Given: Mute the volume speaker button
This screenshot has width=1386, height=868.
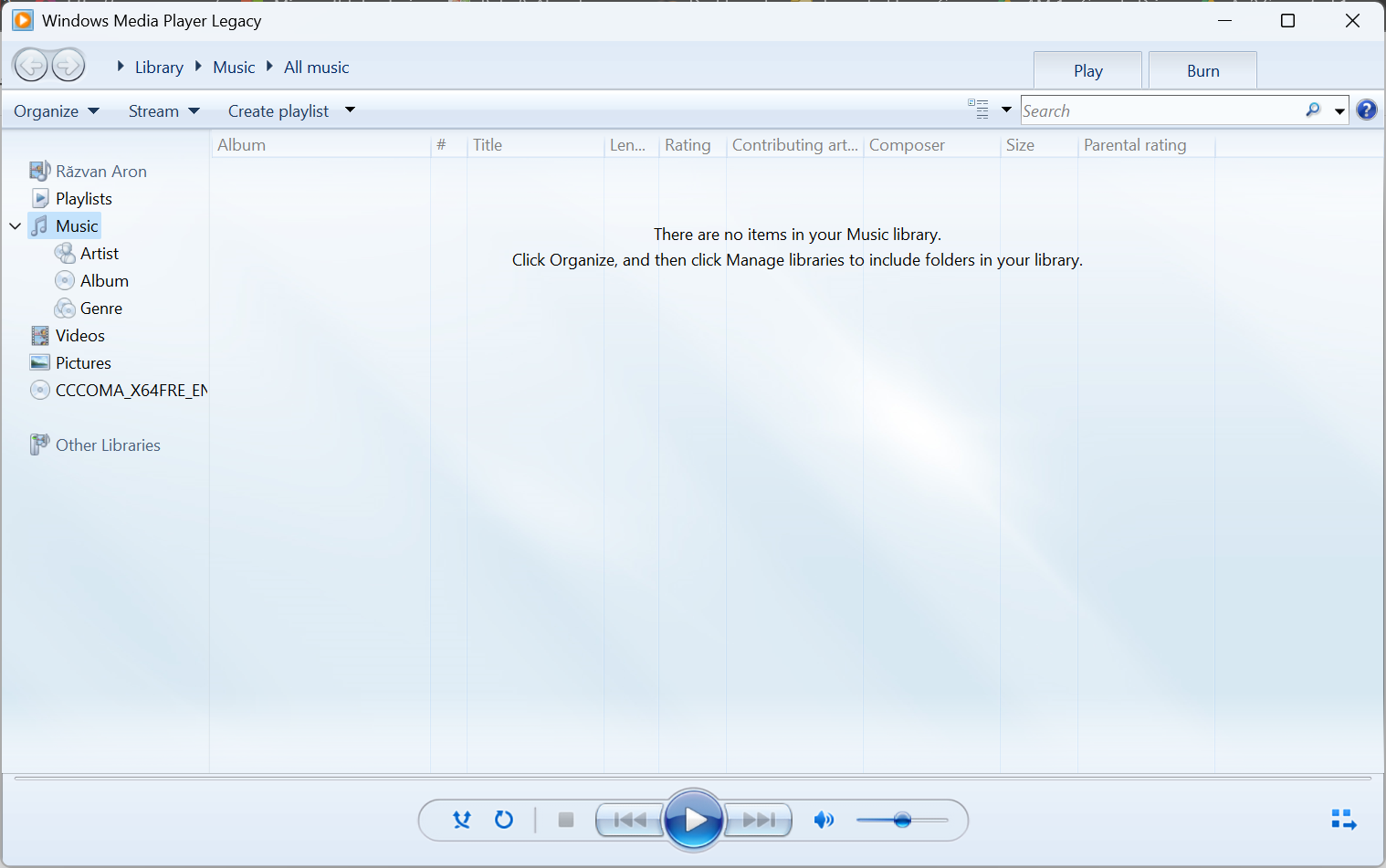Looking at the screenshot, I should tap(824, 820).
